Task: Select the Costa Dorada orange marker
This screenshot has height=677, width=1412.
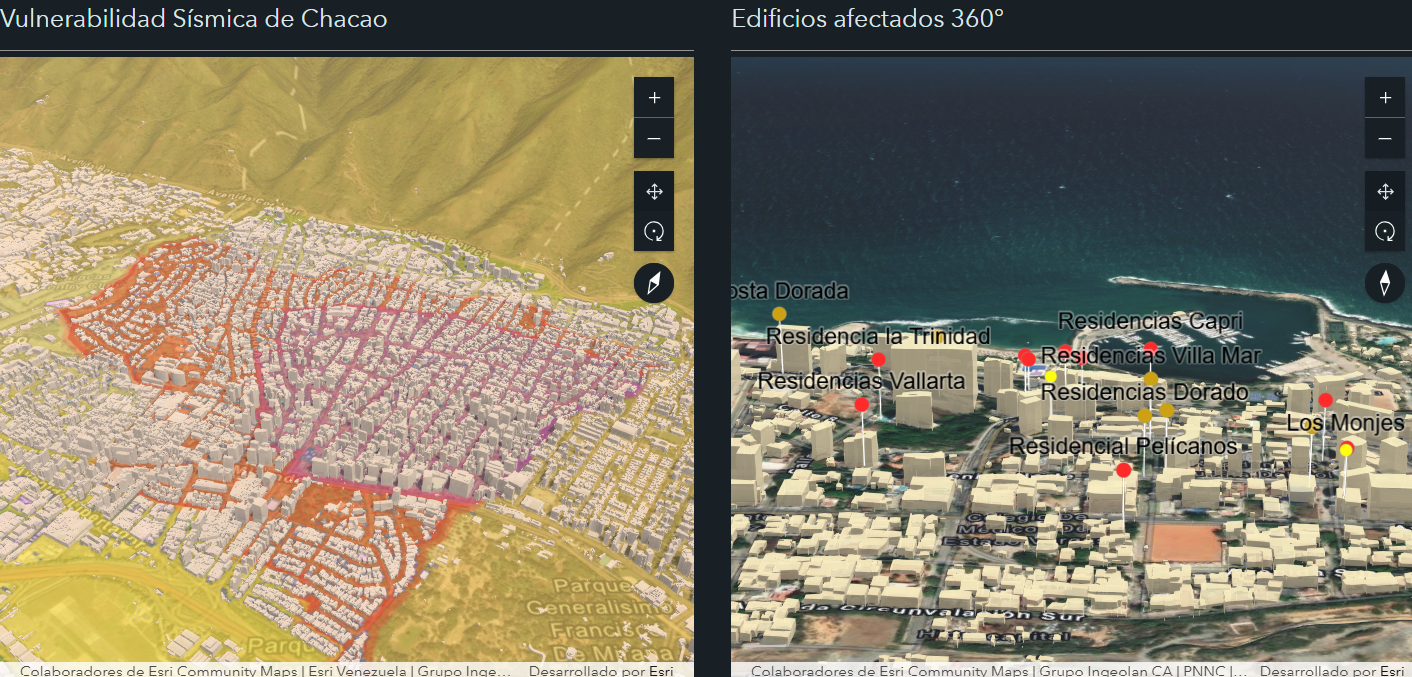Action: coord(779,314)
